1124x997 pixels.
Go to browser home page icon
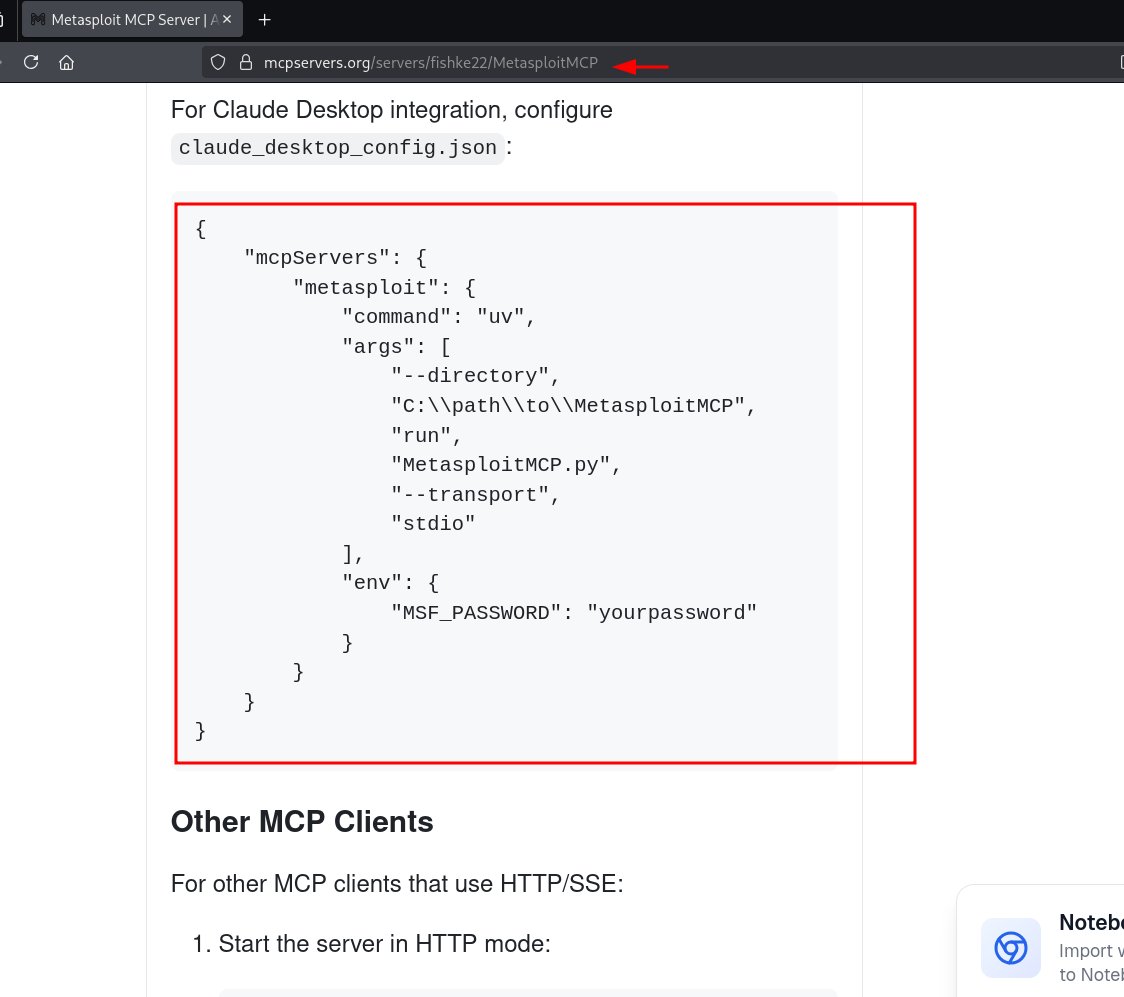[67, 62]
